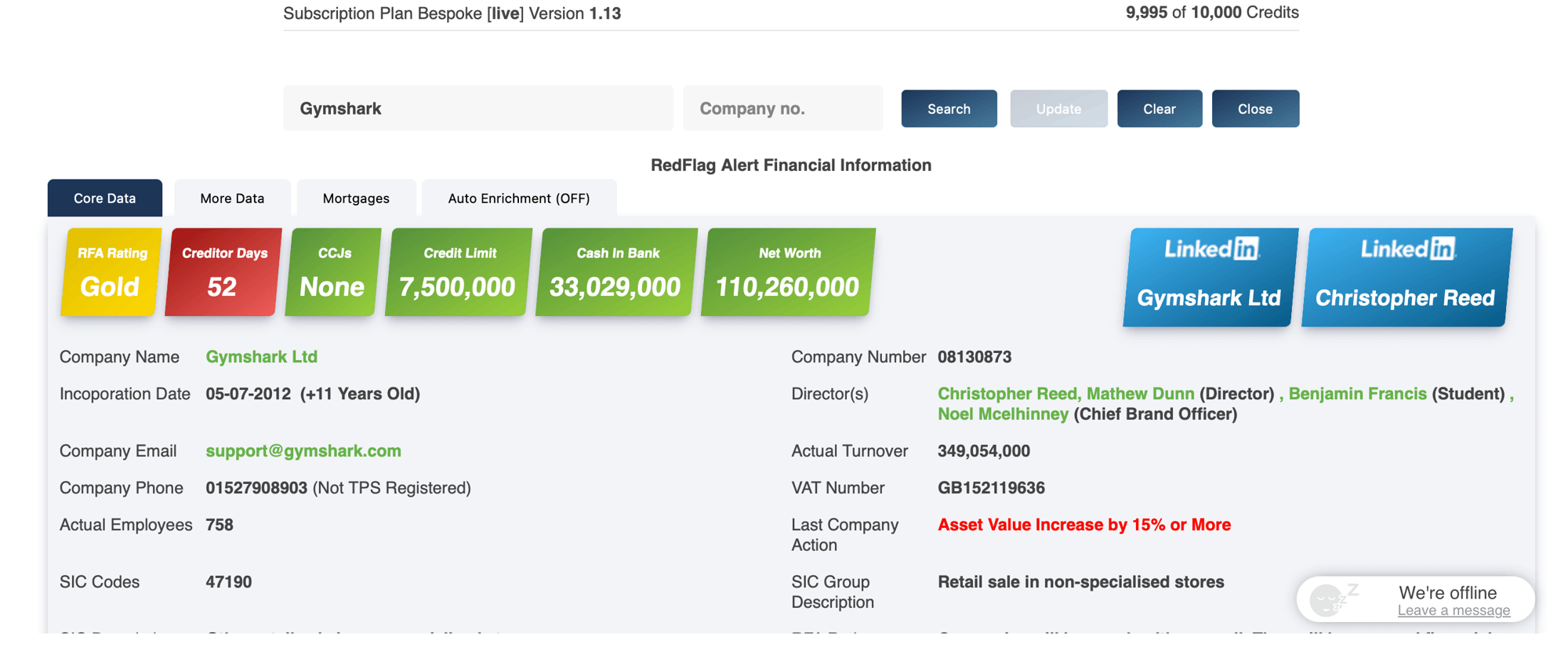The height and width of the screenshot is (659, 1568).
Task: Click RedFlag Alert Financial Information heading
Action: 791,166
